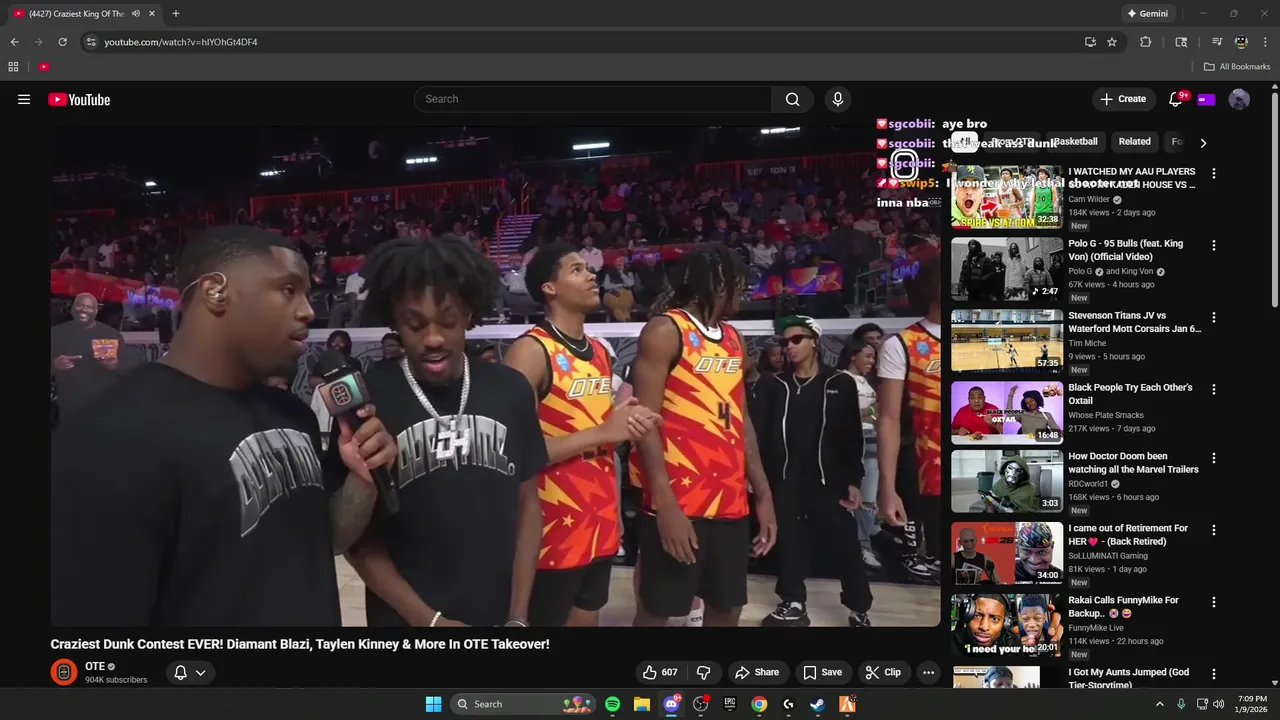Open Gemini in Chrome
The width and height of the screenshot is (1280, 720).
(x=1147, y=13)
